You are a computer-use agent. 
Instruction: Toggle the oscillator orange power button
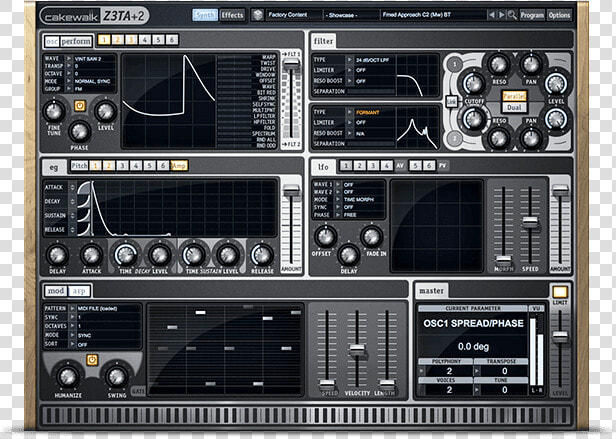(80, 106)
